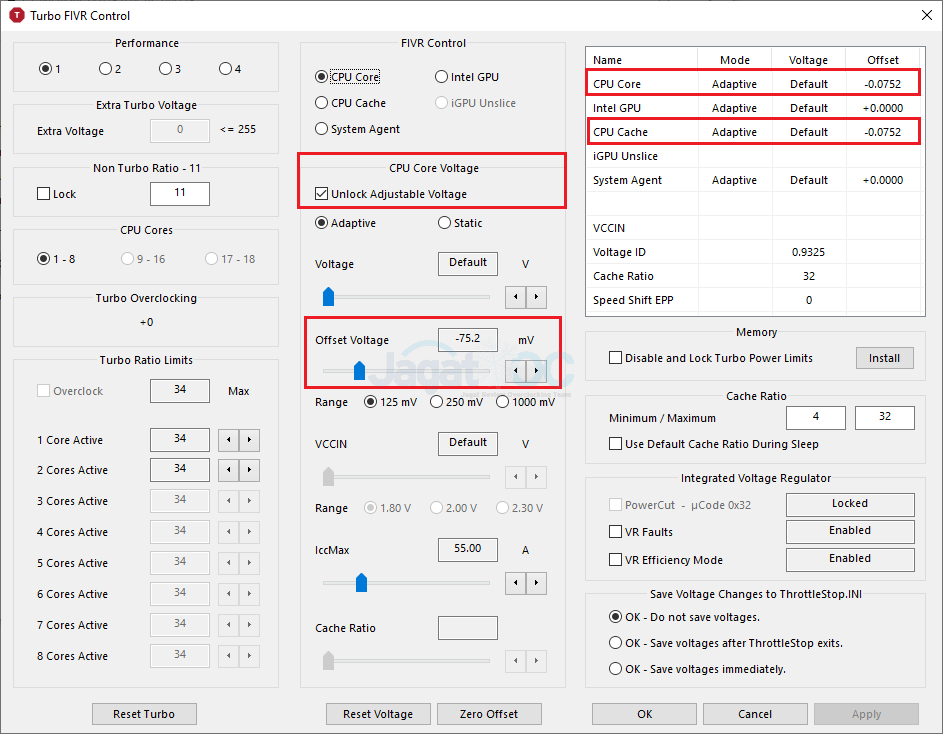This screenshot has height=734, width=943.
Task: Select Performance profile 1
Action: [x=49, y=69]
